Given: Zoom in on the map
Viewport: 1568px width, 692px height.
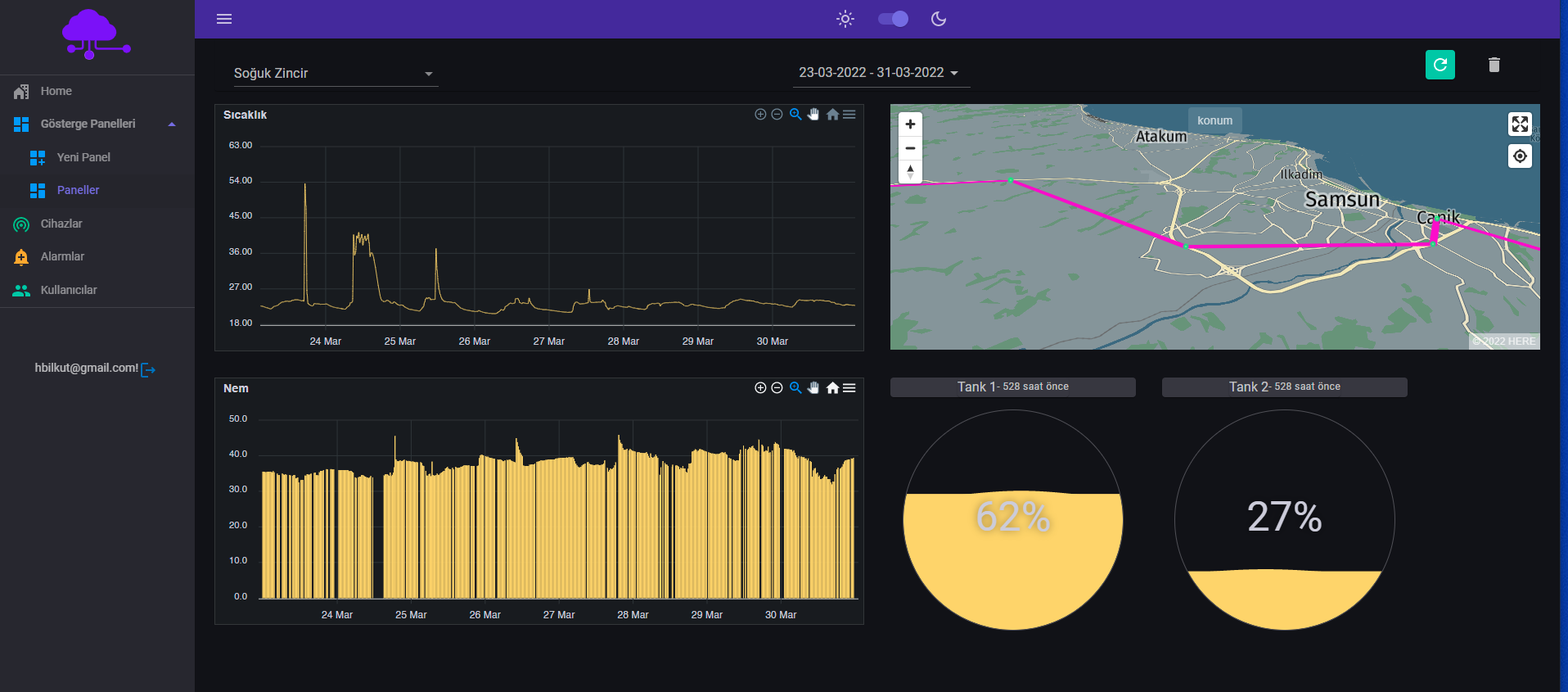Looking at the screenshot, I should tap(910, 124).
